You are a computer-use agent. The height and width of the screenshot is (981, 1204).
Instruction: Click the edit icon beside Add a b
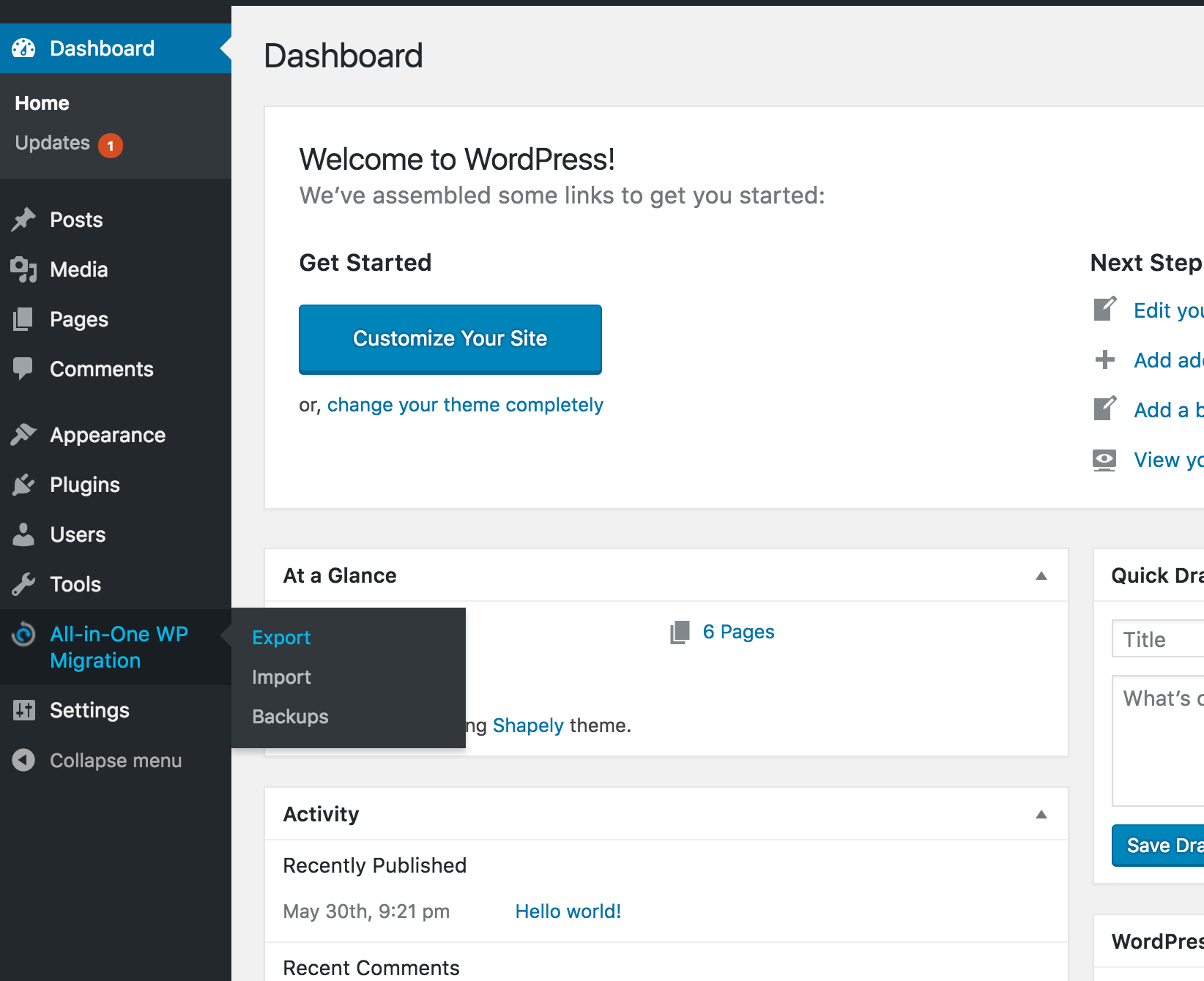(1105, 409)
